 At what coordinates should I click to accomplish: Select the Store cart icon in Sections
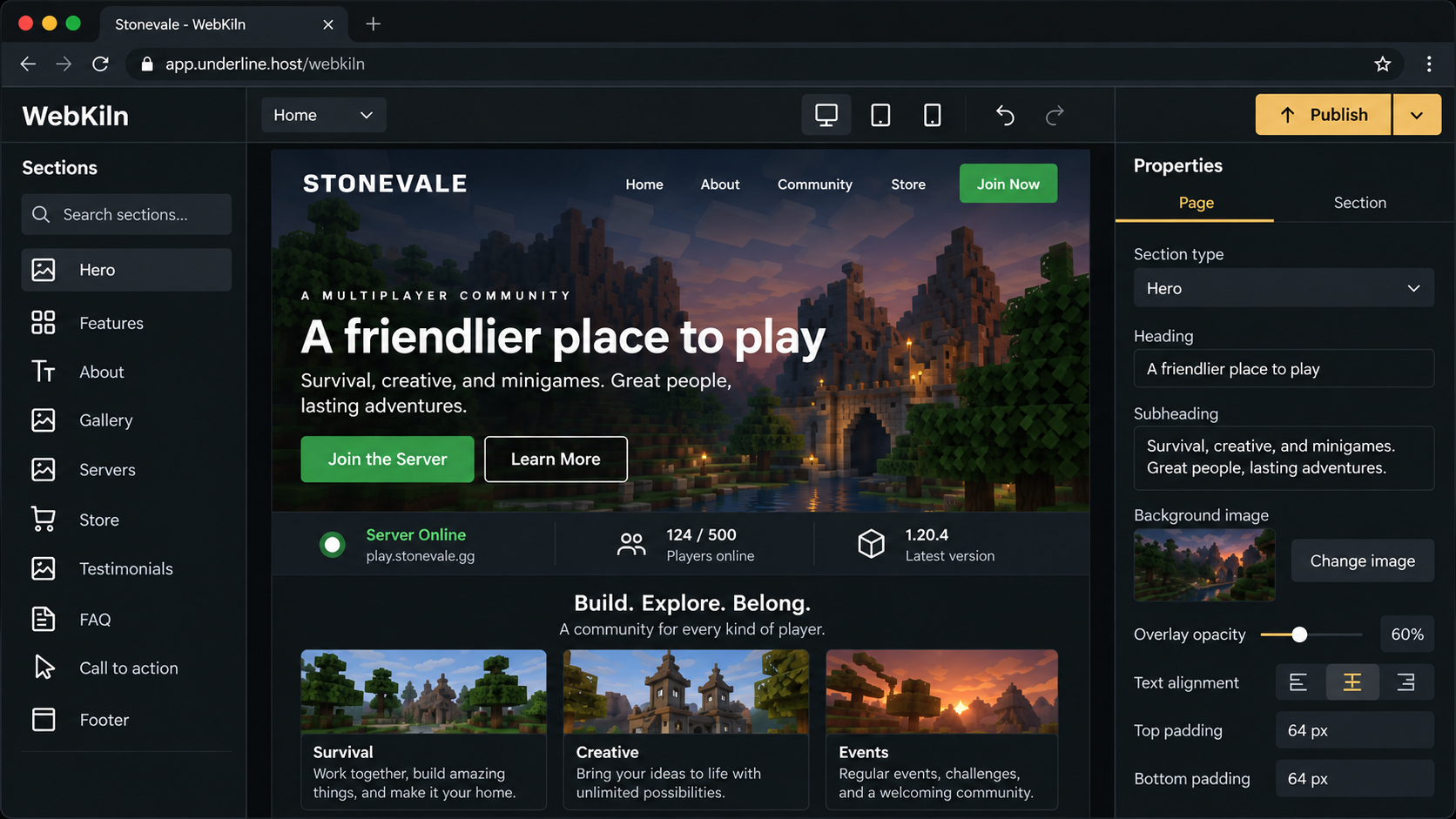click(x=43, y=520)
